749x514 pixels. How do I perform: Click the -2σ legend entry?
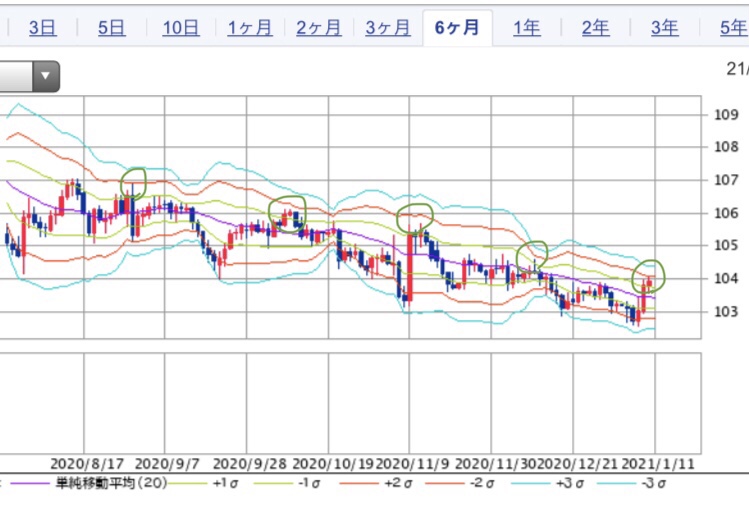[x=460, y=483]
